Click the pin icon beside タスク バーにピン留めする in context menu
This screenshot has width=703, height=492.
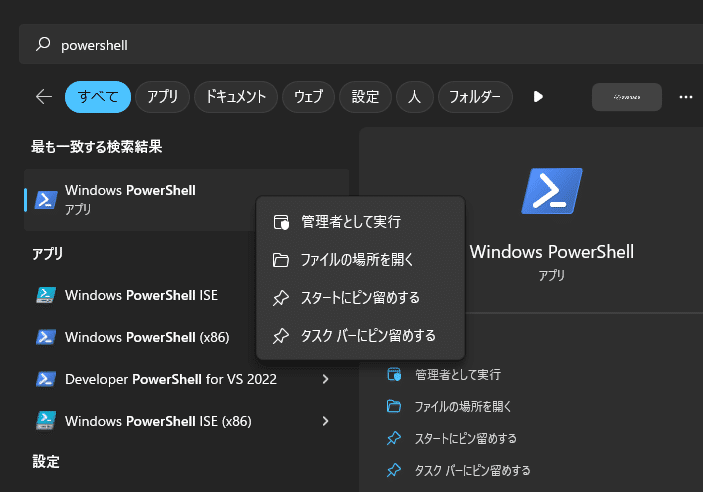pos(281,336)
